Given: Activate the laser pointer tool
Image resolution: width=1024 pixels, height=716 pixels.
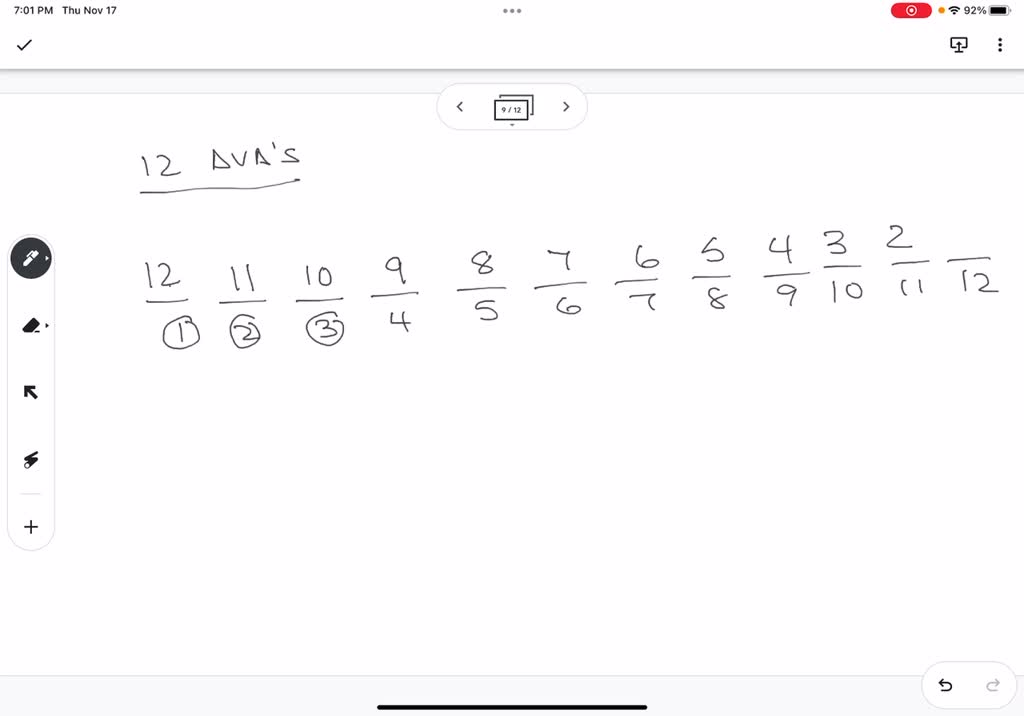Looking at the screenshot, I should click(31, 459).
